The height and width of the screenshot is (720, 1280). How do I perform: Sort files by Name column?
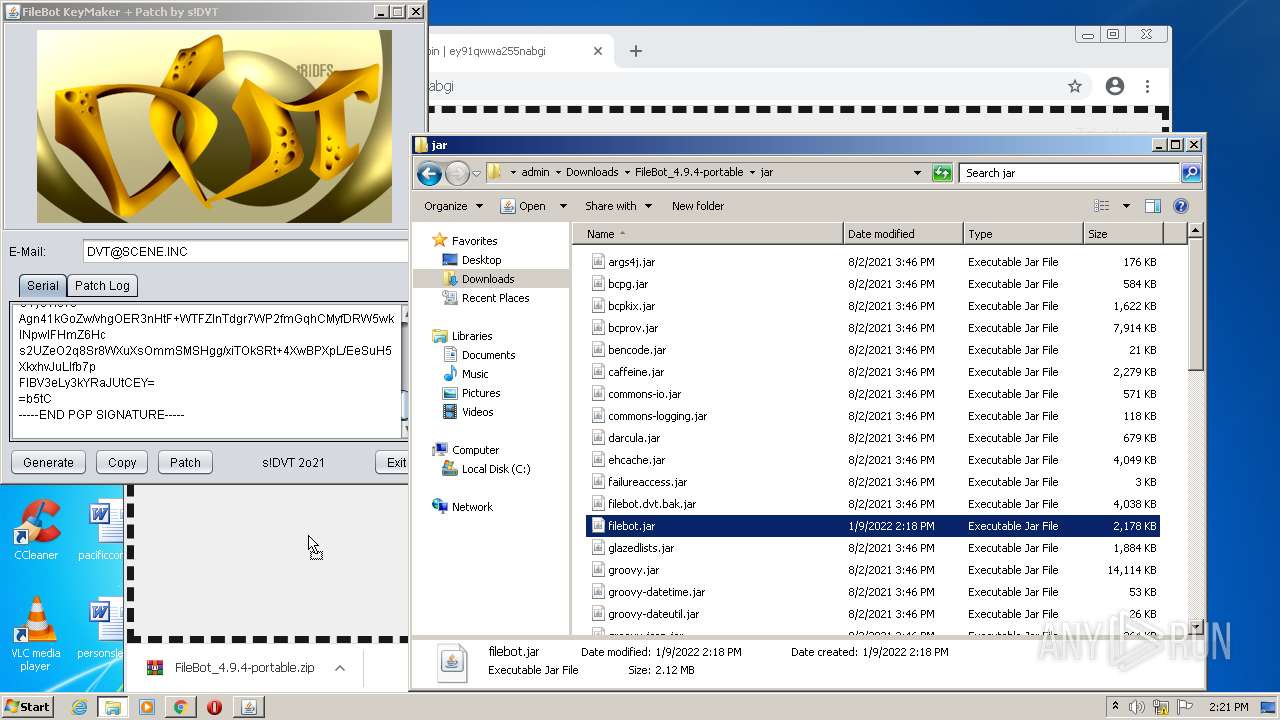[x=710, y=234]
